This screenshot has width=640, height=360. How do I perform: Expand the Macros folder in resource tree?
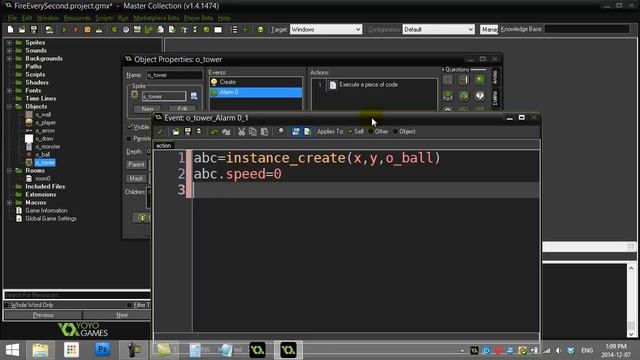click(9, 202)
